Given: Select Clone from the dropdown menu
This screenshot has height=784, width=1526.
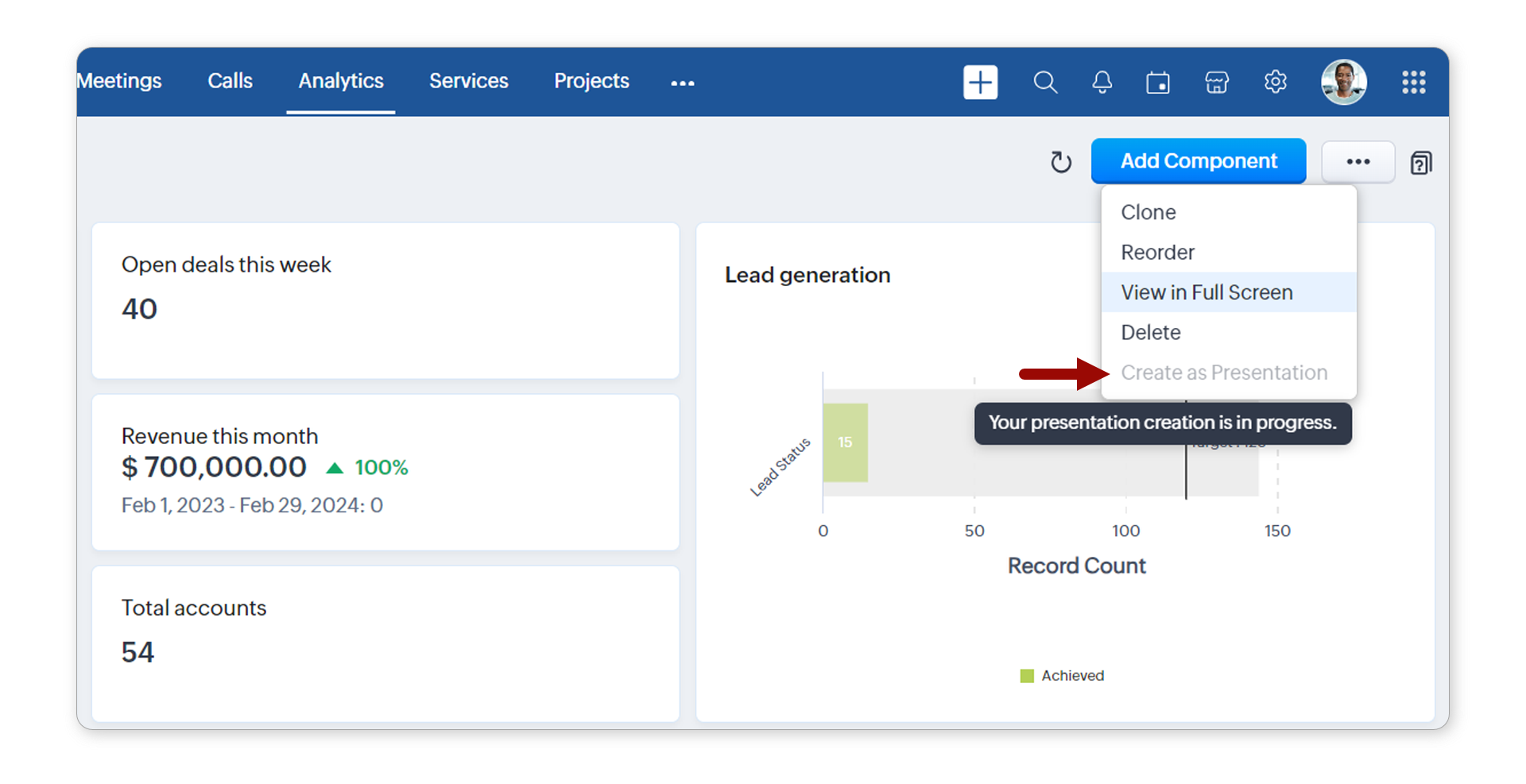Looking at the screenshot, I should [x=1148, y=212].
